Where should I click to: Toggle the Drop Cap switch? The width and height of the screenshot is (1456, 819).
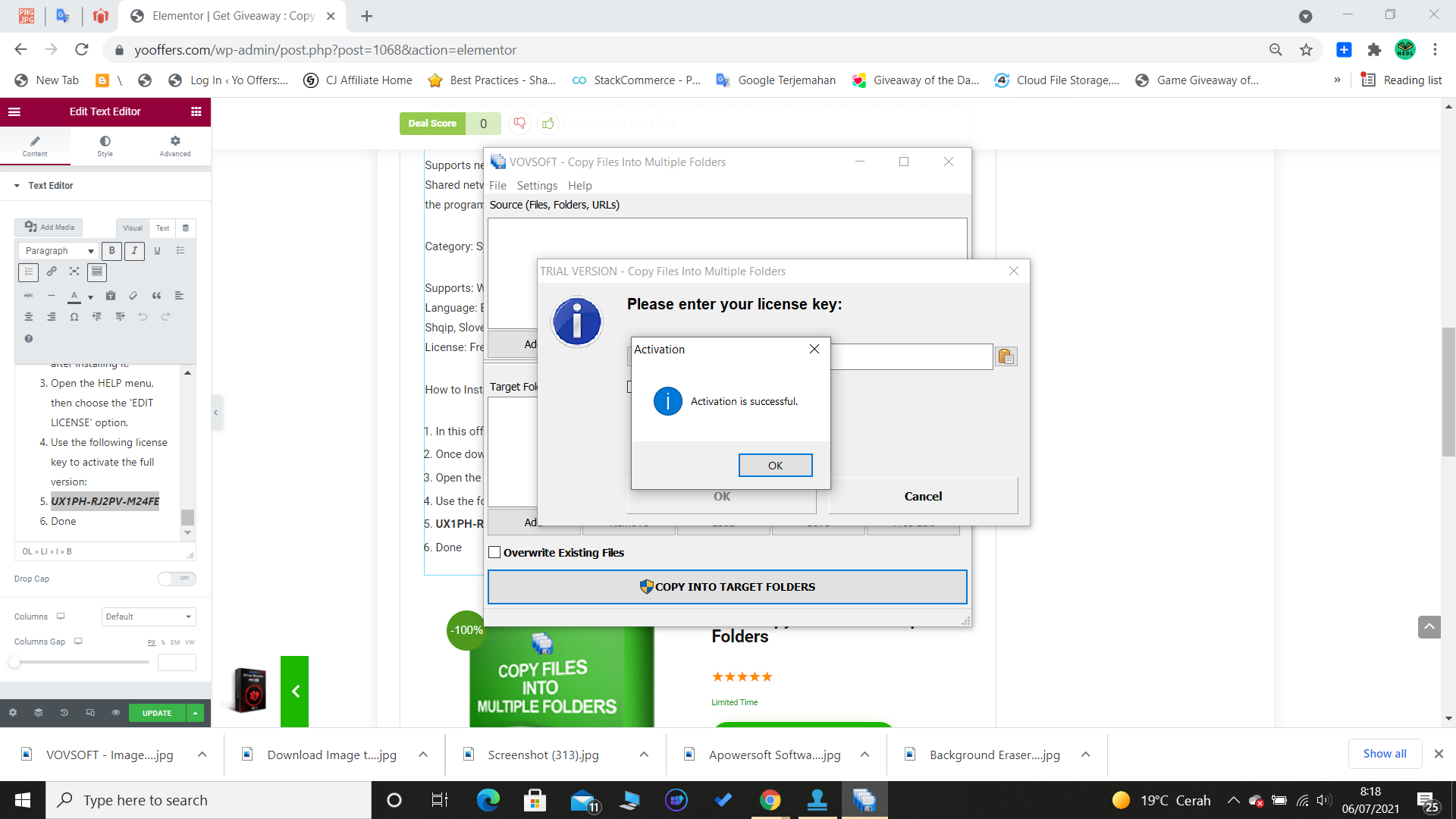177,579
